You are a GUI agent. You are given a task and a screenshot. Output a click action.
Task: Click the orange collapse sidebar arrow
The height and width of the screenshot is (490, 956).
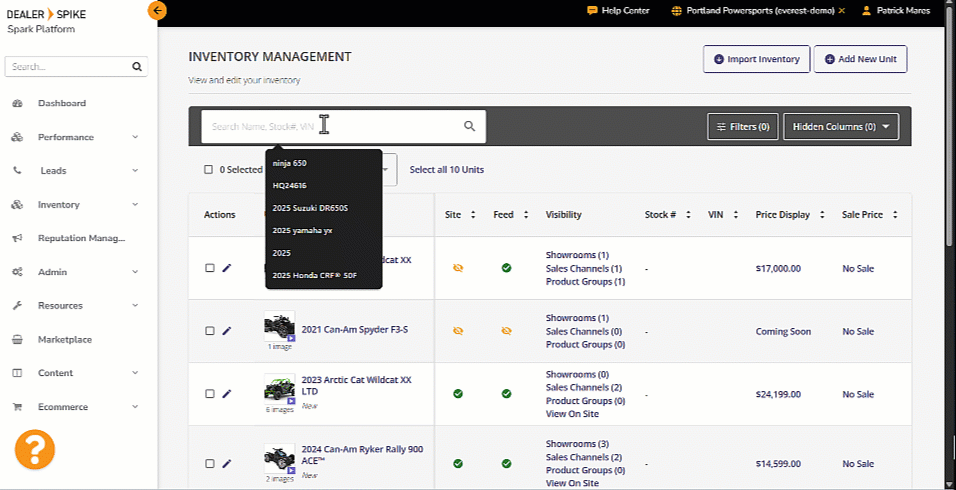click(157, 11)
